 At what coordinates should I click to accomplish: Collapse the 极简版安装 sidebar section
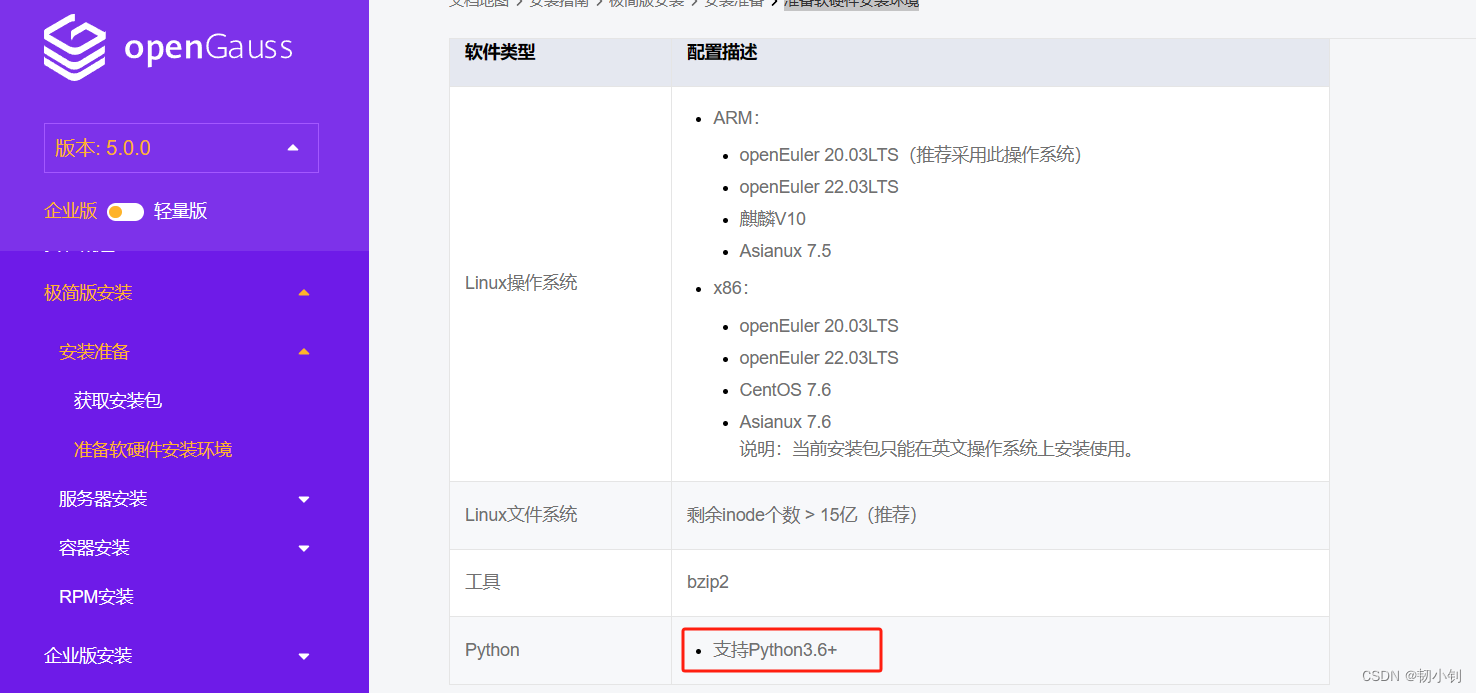point(303,292)
